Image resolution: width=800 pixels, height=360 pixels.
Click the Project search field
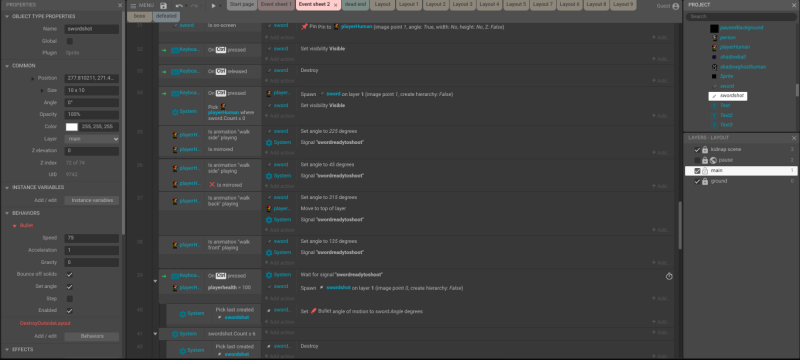pos(741,17)
